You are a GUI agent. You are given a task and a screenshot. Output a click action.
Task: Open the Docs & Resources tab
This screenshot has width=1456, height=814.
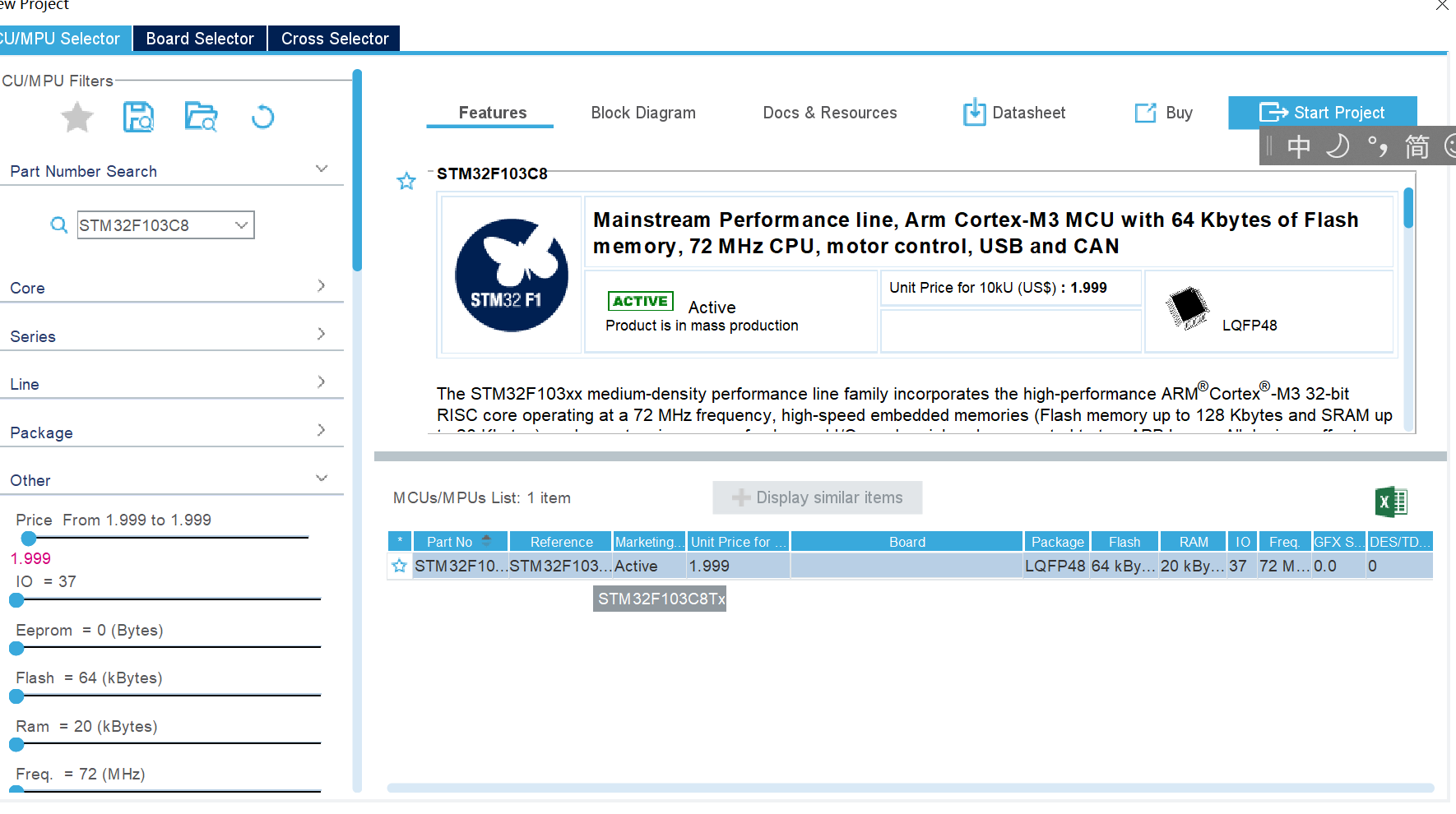830,113
